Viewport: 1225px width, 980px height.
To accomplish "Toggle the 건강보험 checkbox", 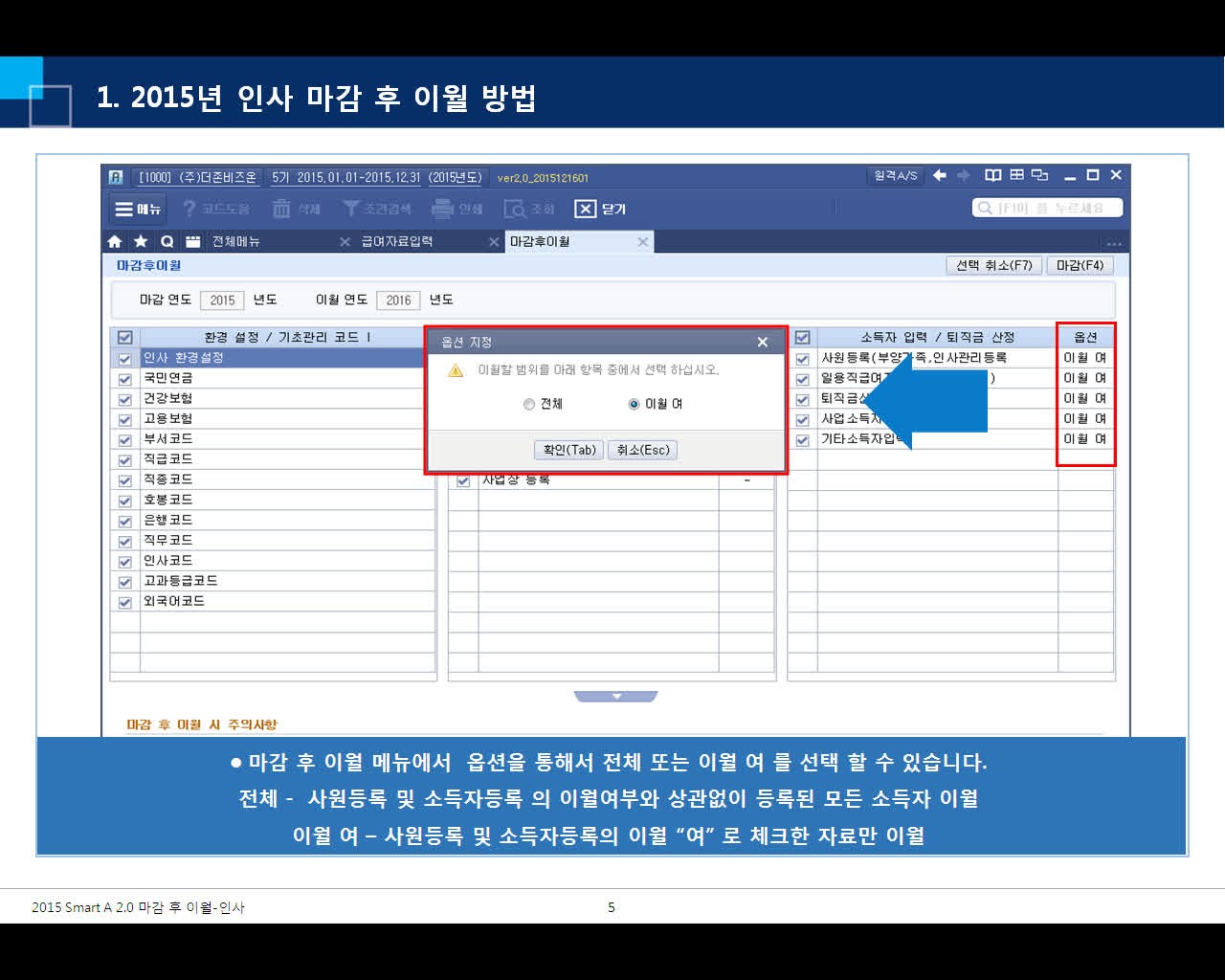I will pos(124,399).
